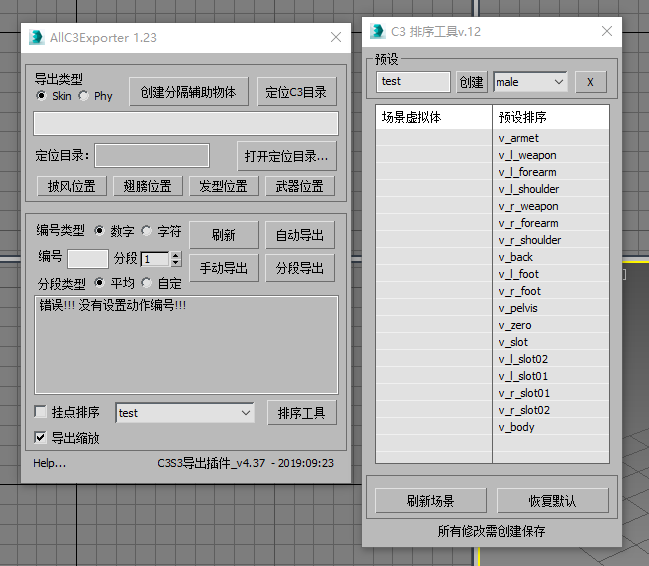Click the 翅膀位置 button
649x566 pixels.
[x=147, y=186]
